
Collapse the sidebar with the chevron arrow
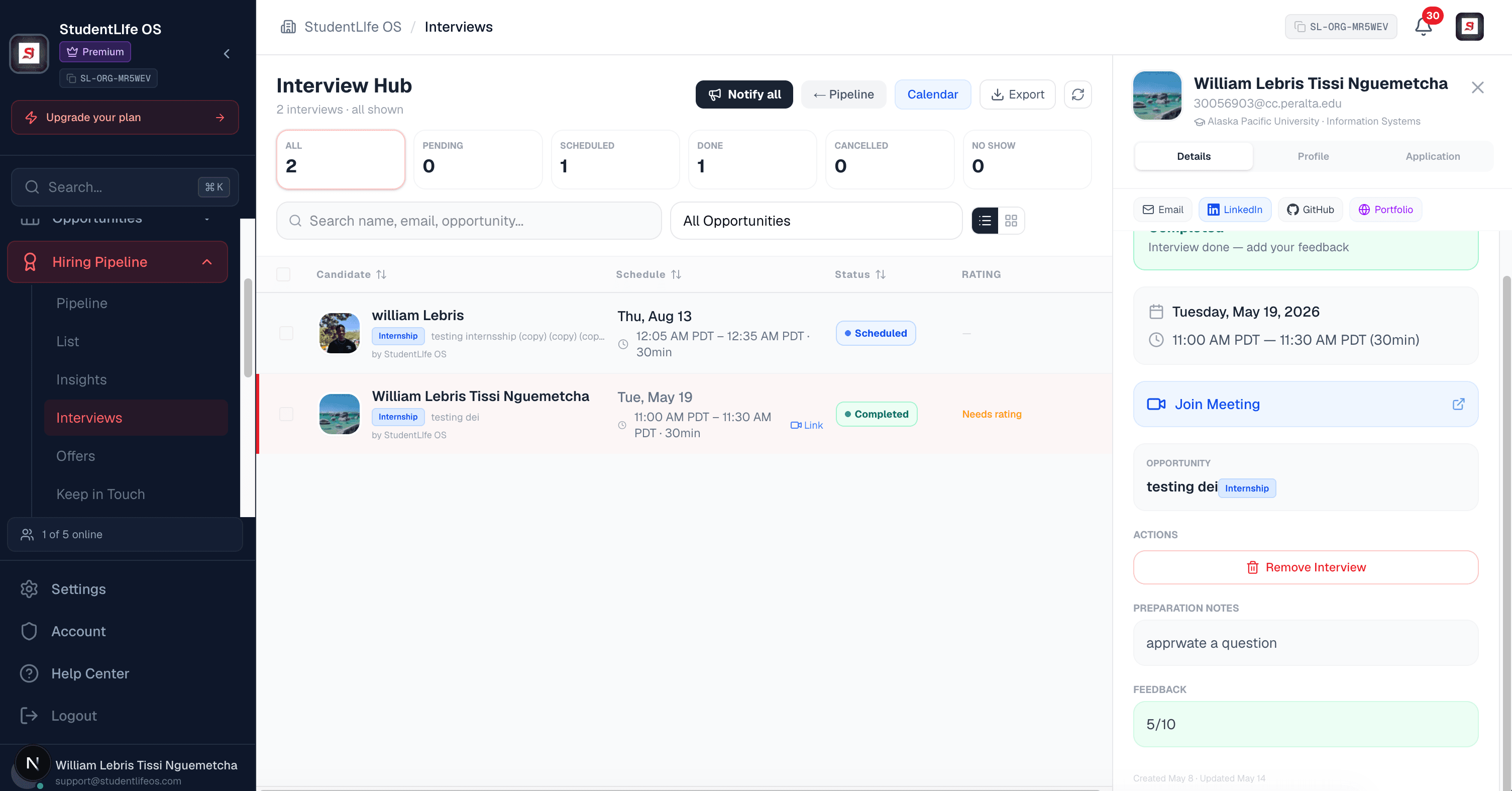[227, 54]
